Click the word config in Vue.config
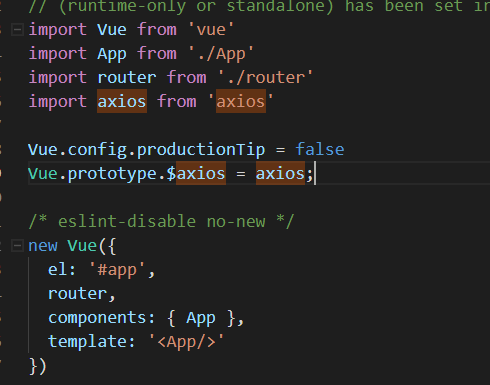Image resolution: width=490 pixels, height=385 pixels. click(x=97, y=150)
